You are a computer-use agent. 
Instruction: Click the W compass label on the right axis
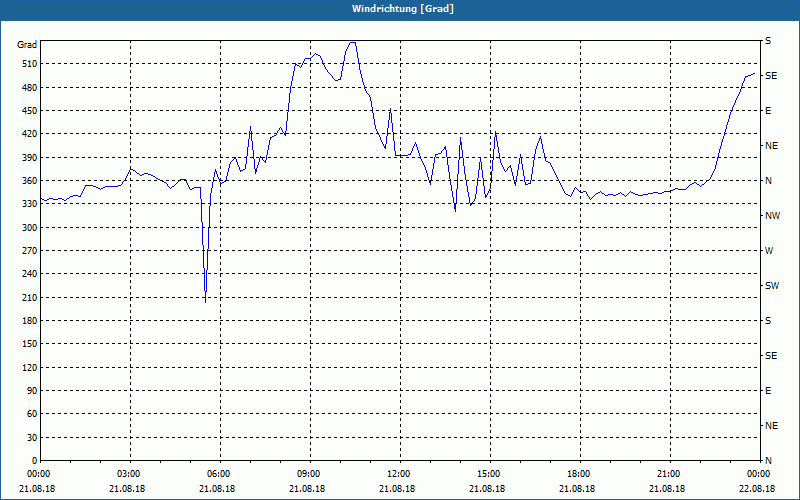click(x=769, y=251)
